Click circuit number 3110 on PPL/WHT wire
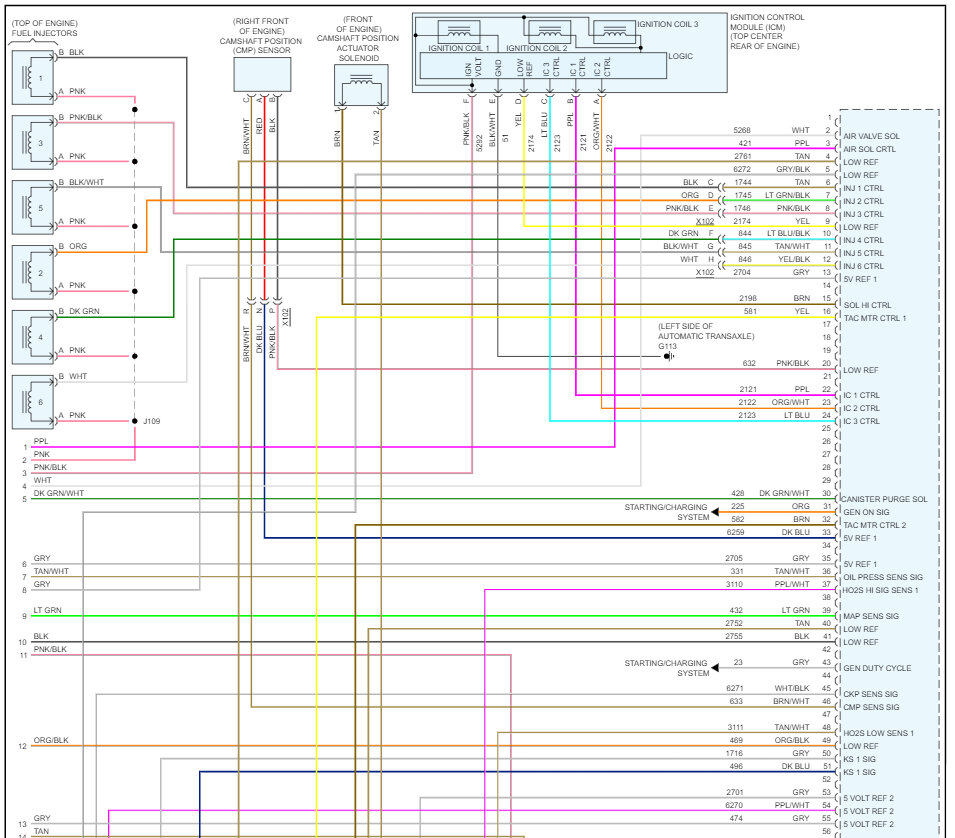955x838 pixels. click(x=734, y=585)
